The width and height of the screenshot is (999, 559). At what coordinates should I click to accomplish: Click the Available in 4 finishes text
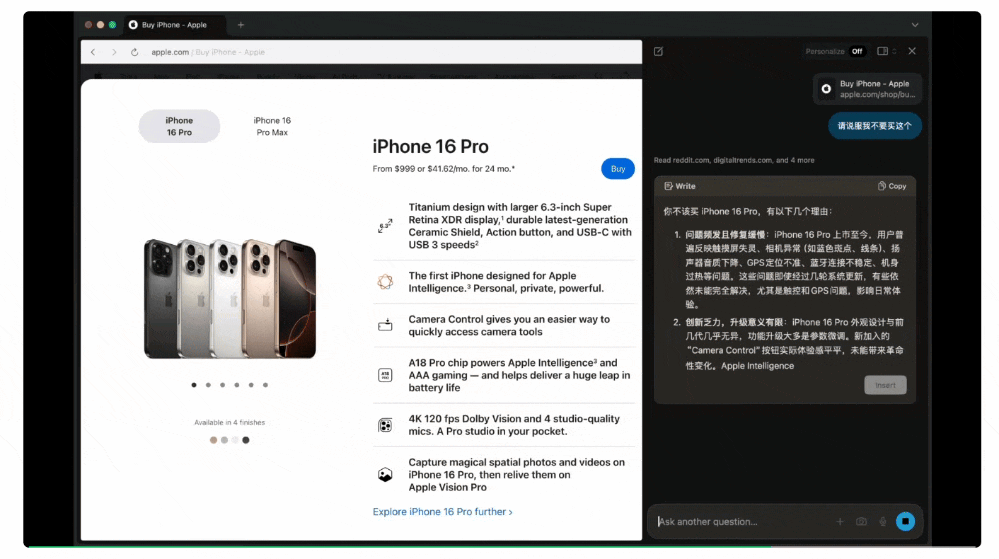229,423
